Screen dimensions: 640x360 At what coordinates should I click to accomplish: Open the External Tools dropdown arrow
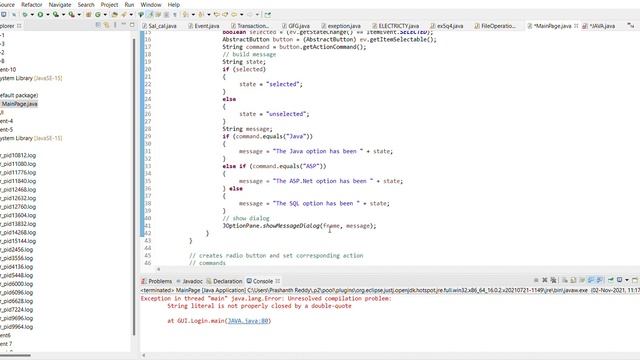click(79, 15)
